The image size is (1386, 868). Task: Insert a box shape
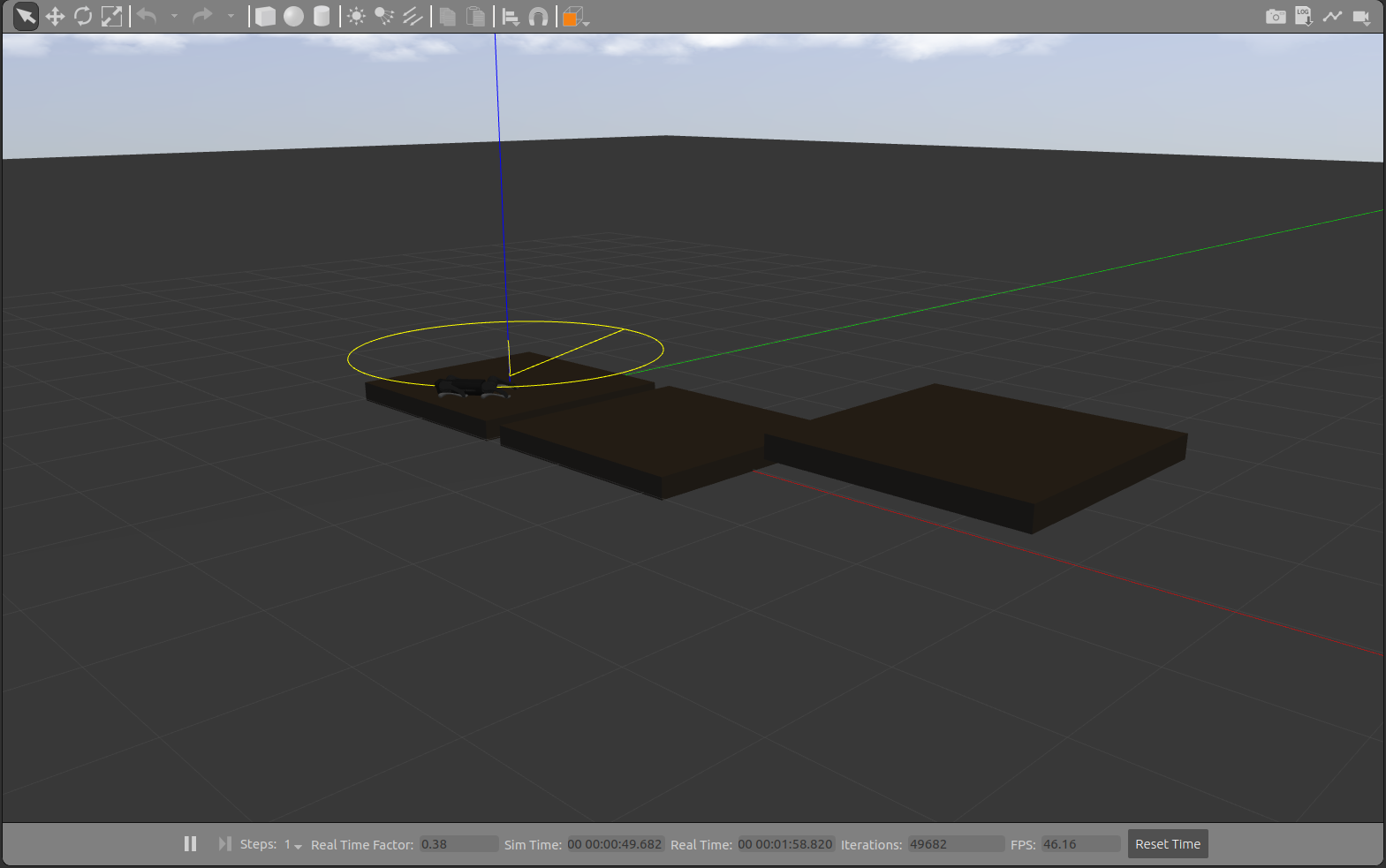[x=265, y=17]
